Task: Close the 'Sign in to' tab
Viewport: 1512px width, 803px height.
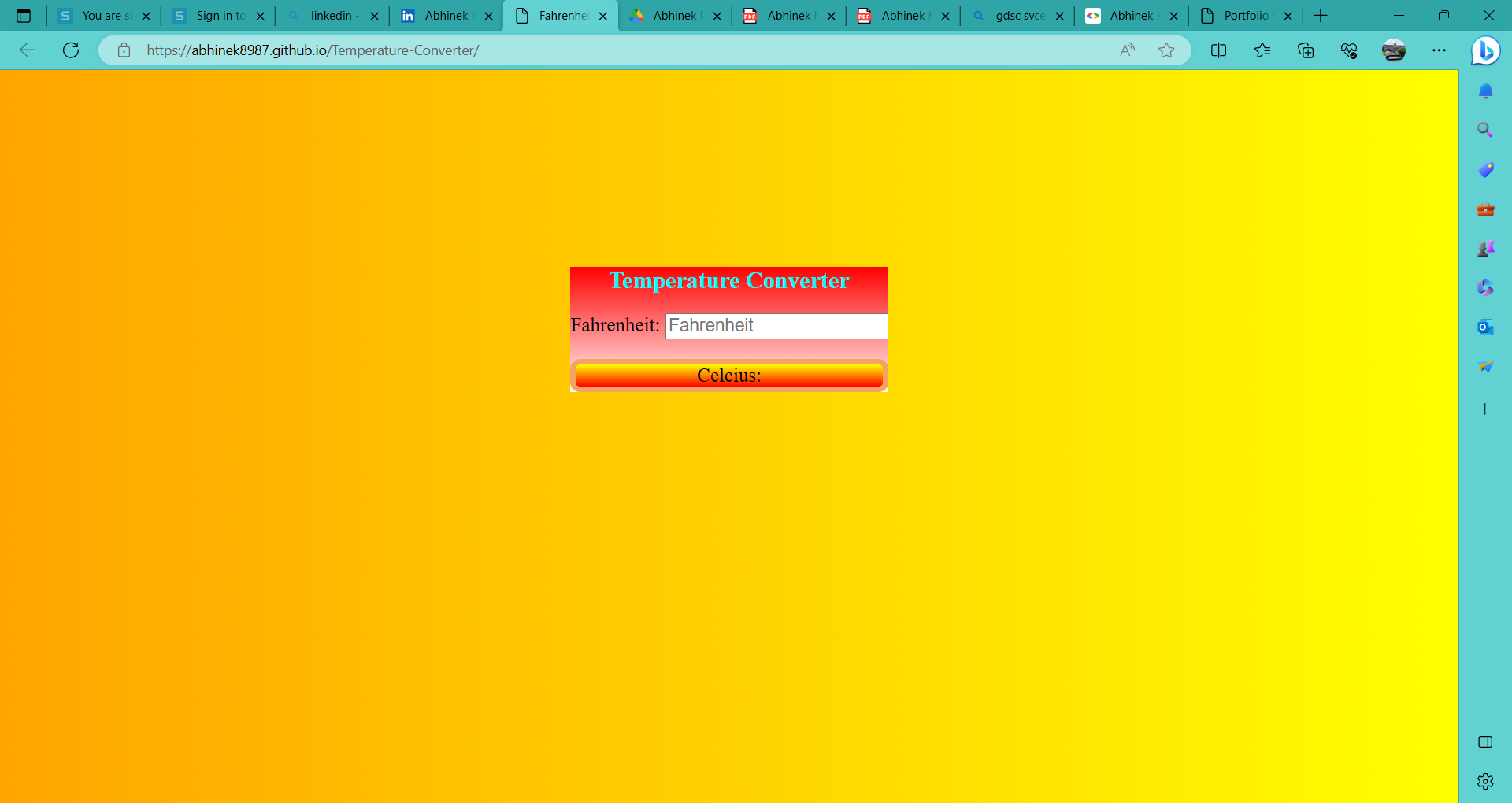Action: point(261,16)
